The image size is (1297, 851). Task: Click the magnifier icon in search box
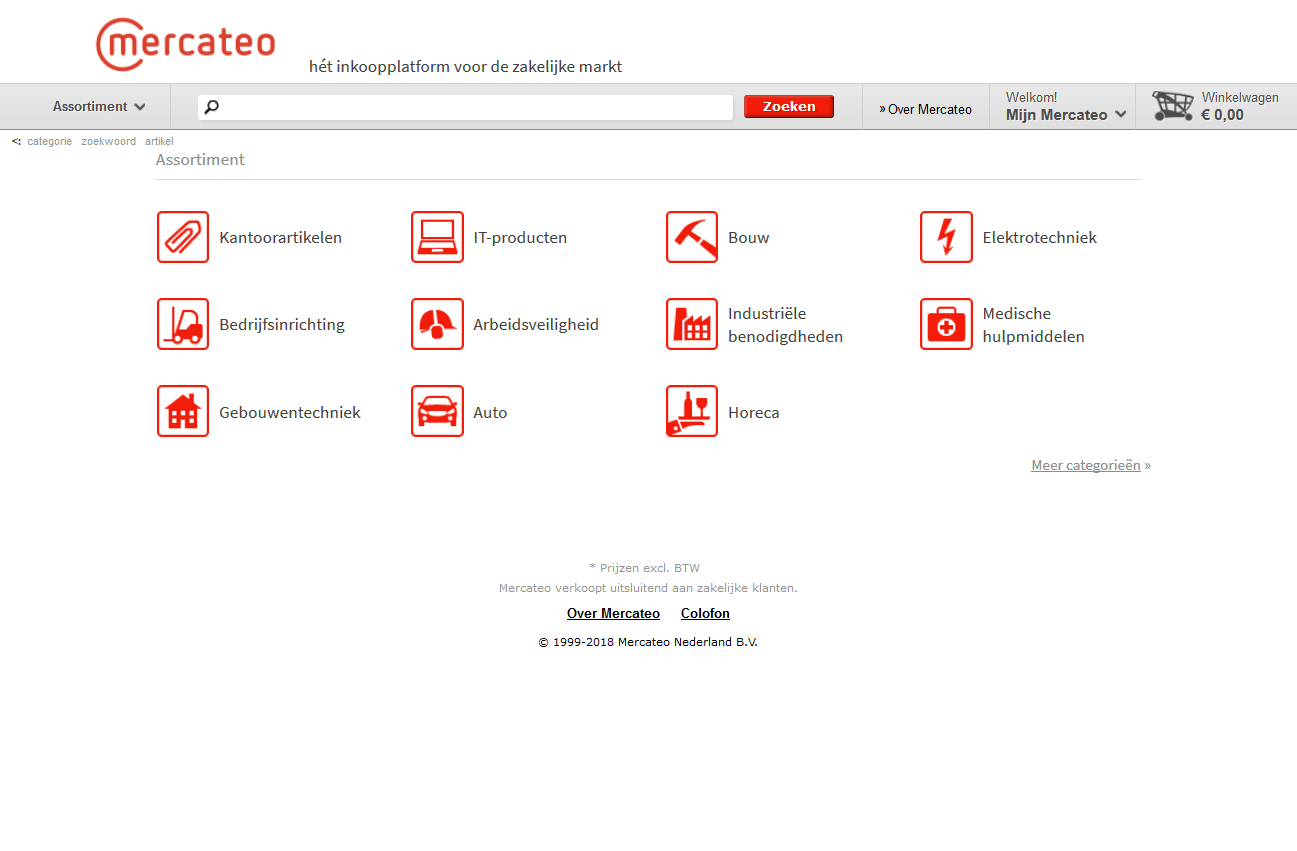pyautogui.click(x=212, y=107)
